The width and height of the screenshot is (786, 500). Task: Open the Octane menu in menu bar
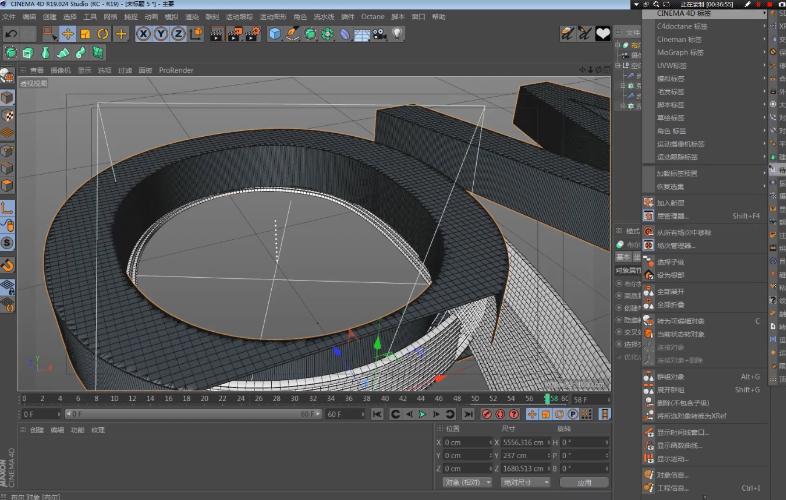coord(372,17)
